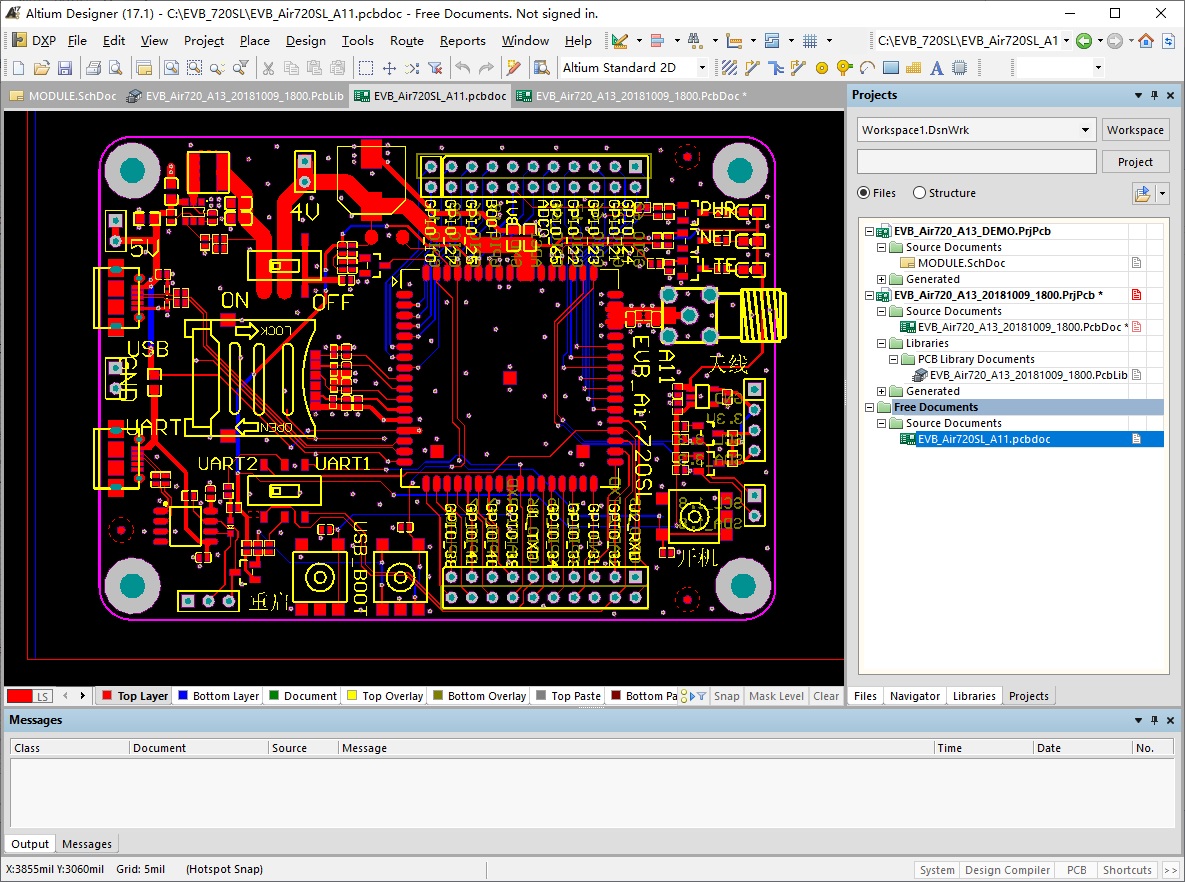Collapse the Libraries folder node
Screen dimensions: 1185x882
coord(881,343)
